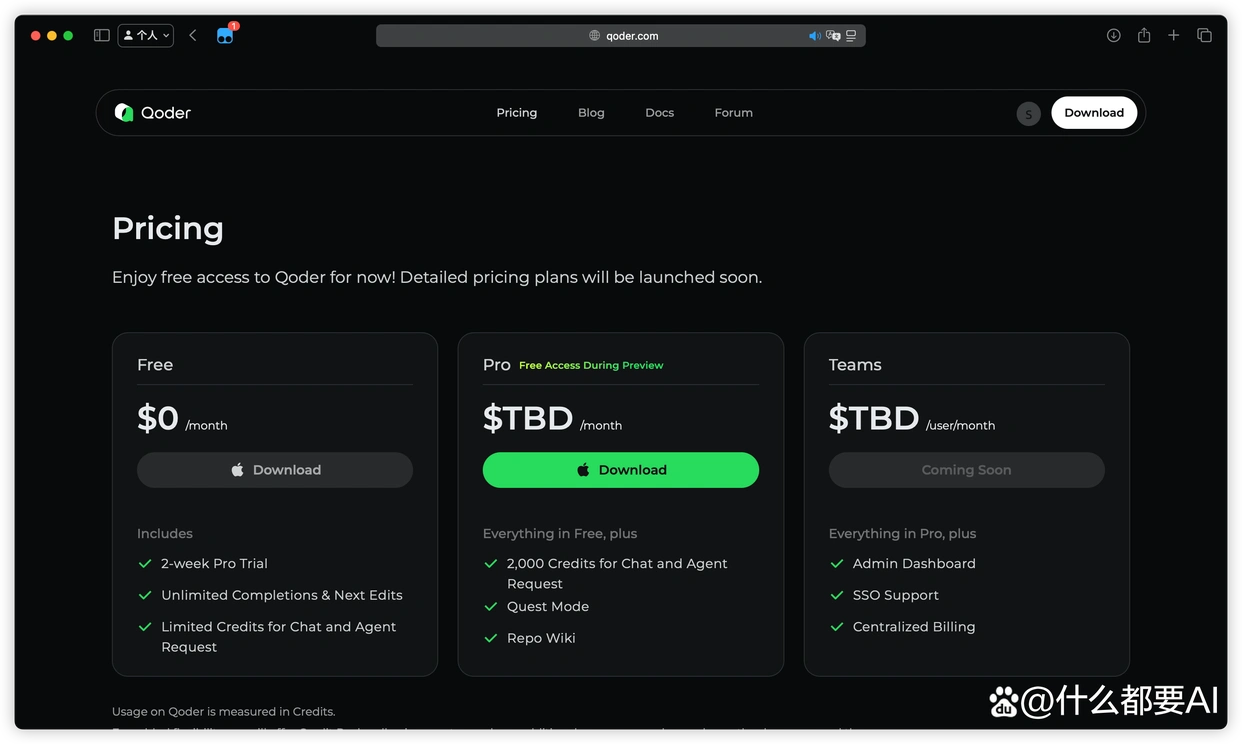Visit the Forum link

coord(733,113)
